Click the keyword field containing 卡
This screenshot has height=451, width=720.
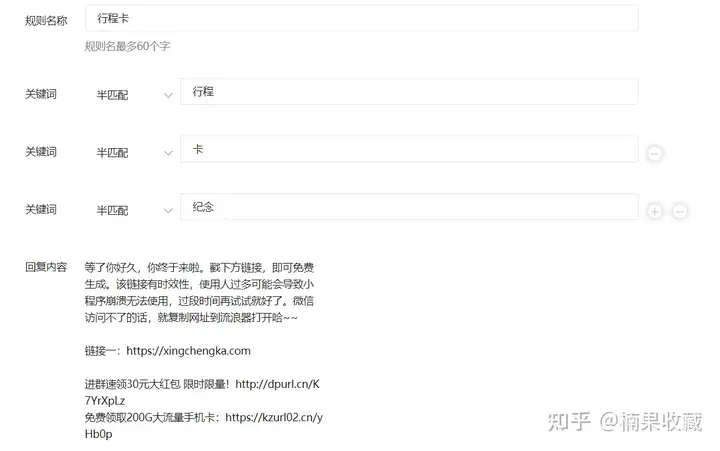click(409, 149)
